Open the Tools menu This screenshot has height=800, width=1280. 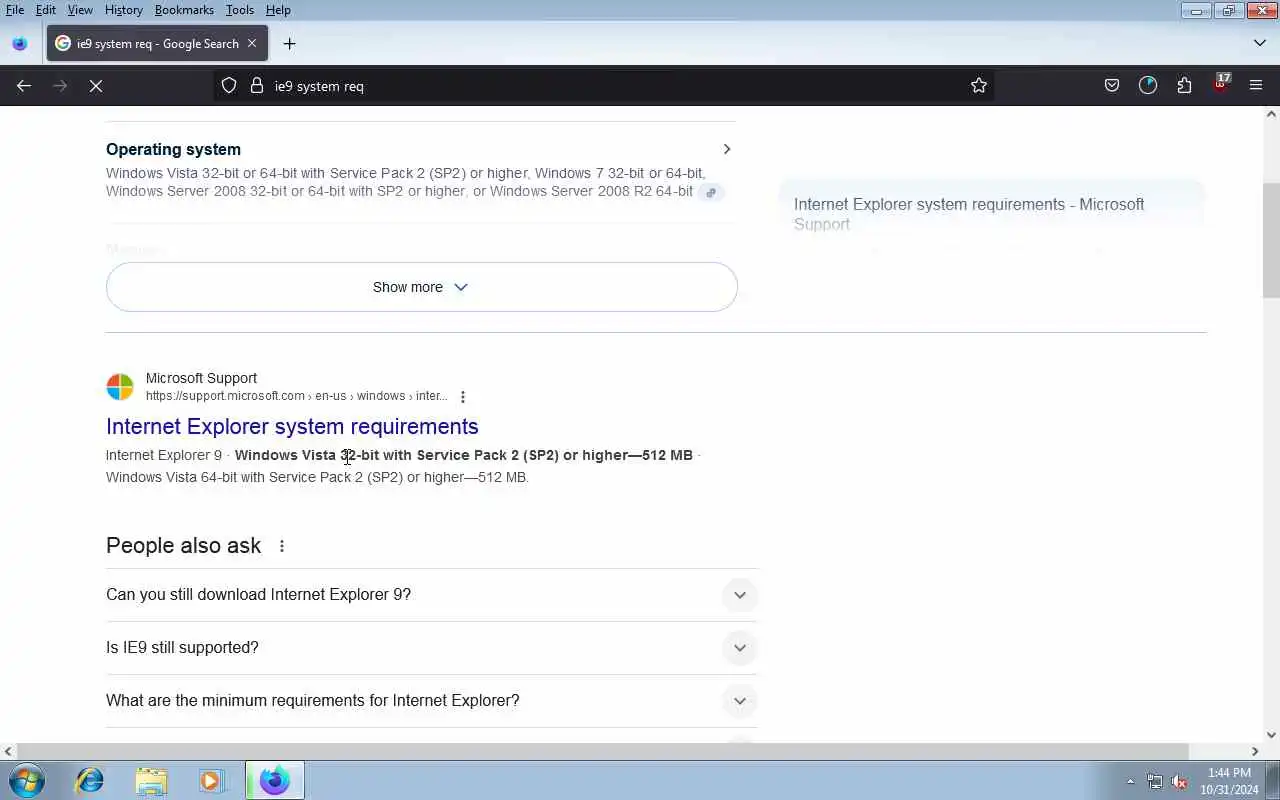point(240,10)
